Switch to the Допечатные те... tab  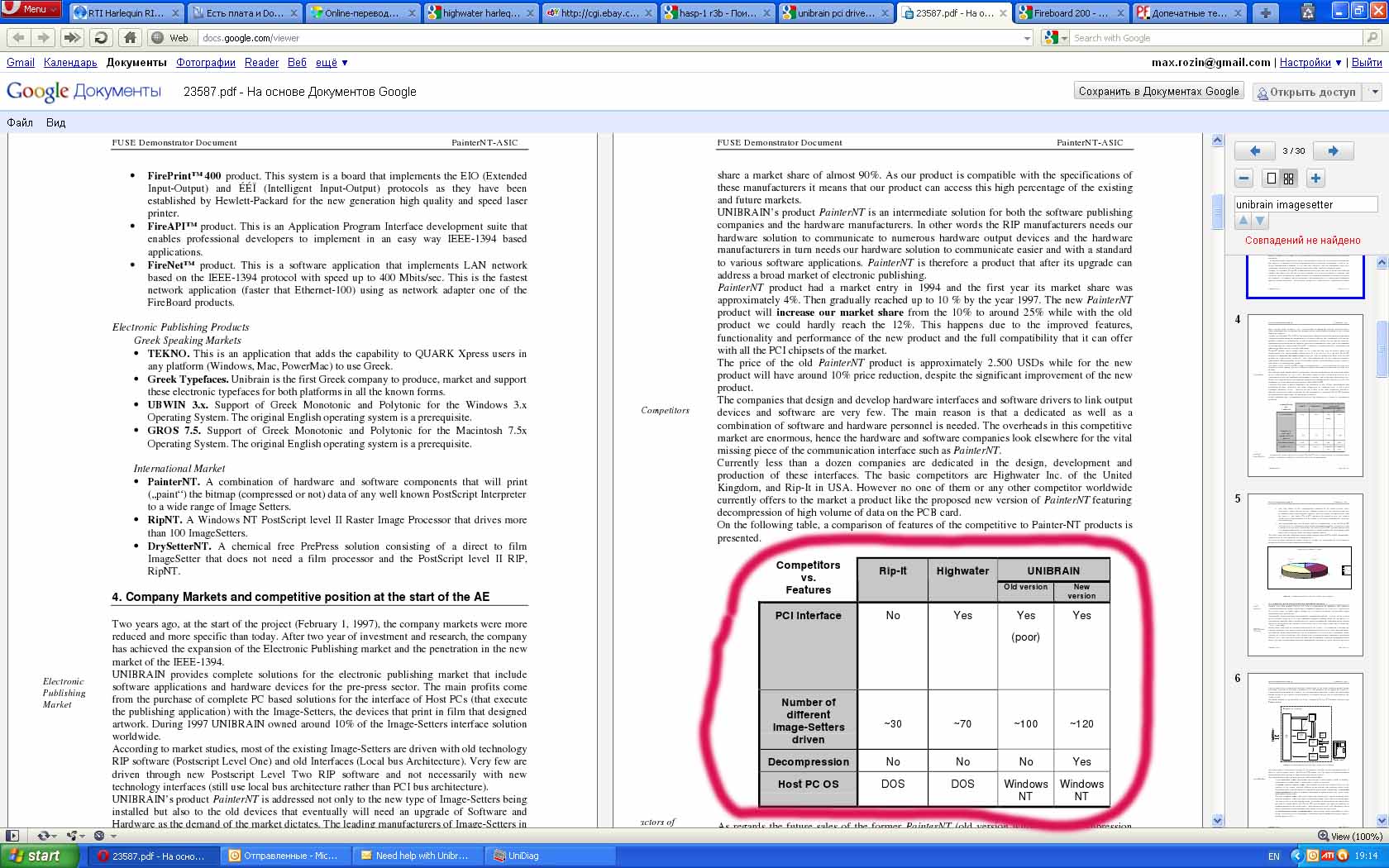click(1189, 13)
